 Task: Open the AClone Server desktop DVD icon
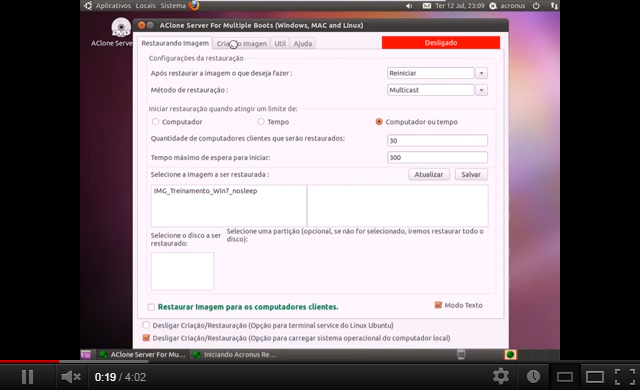pos(121,28)
